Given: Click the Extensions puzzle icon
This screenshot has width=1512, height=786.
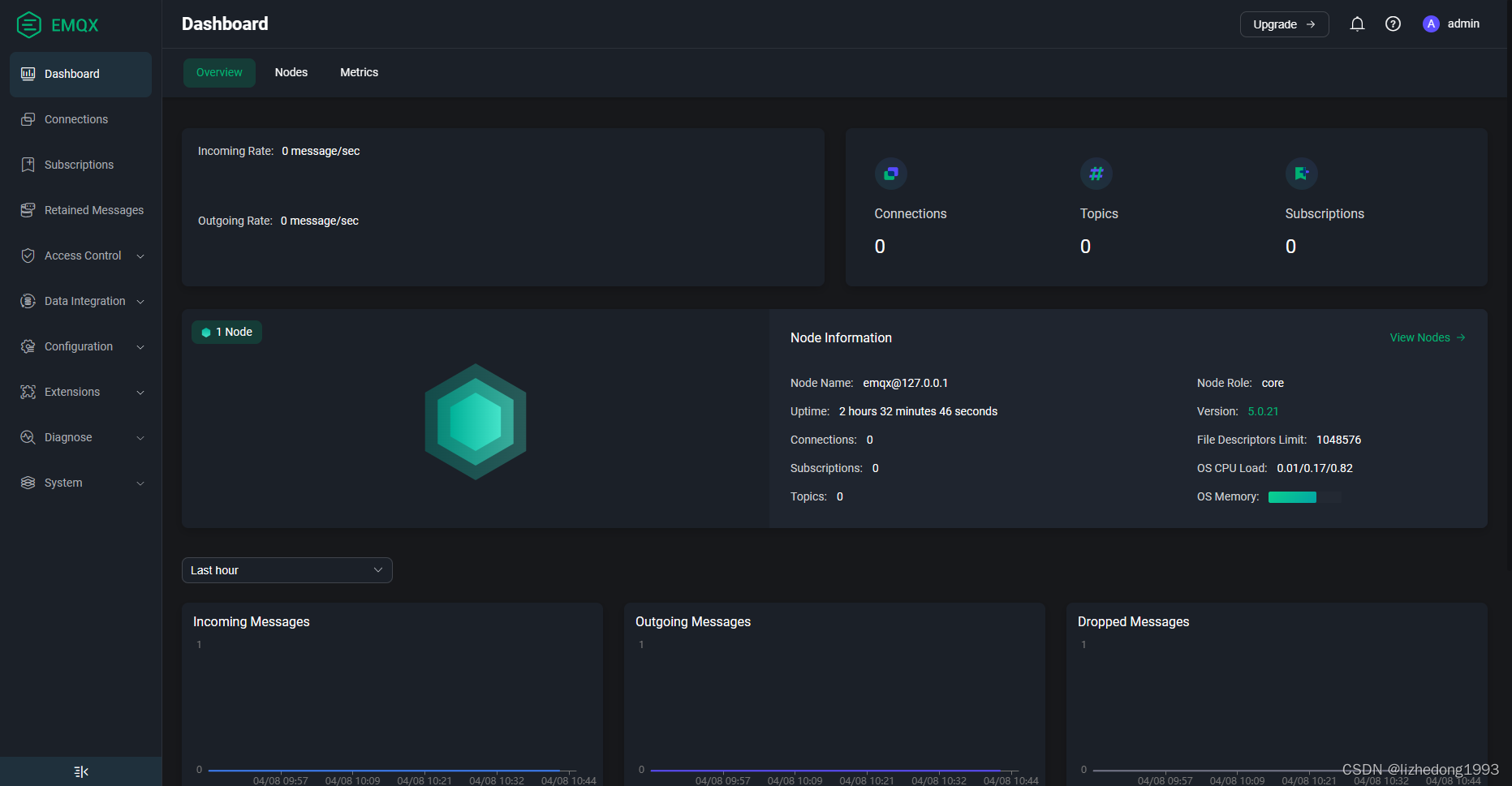Looking at the screenshot, I should pos(28,392).
